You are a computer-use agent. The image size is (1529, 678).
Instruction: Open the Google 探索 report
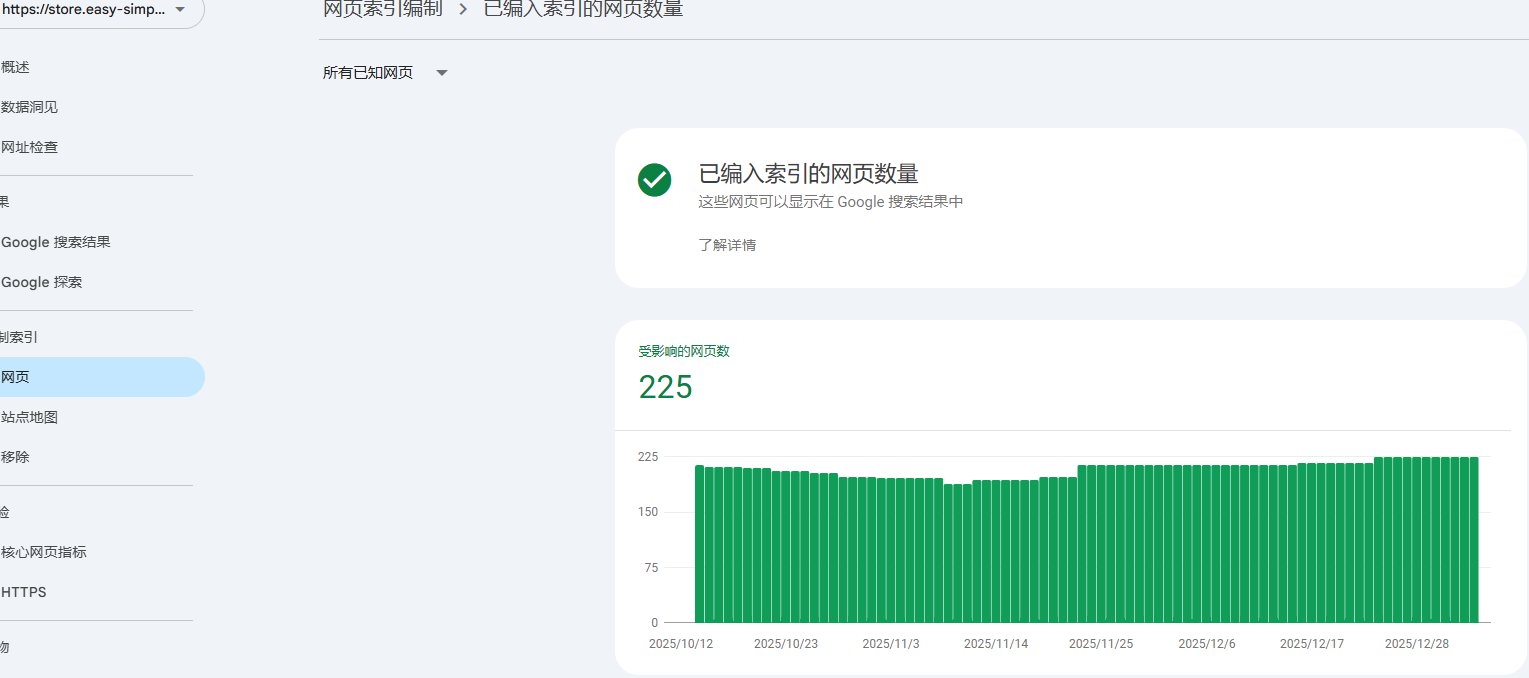42,282
